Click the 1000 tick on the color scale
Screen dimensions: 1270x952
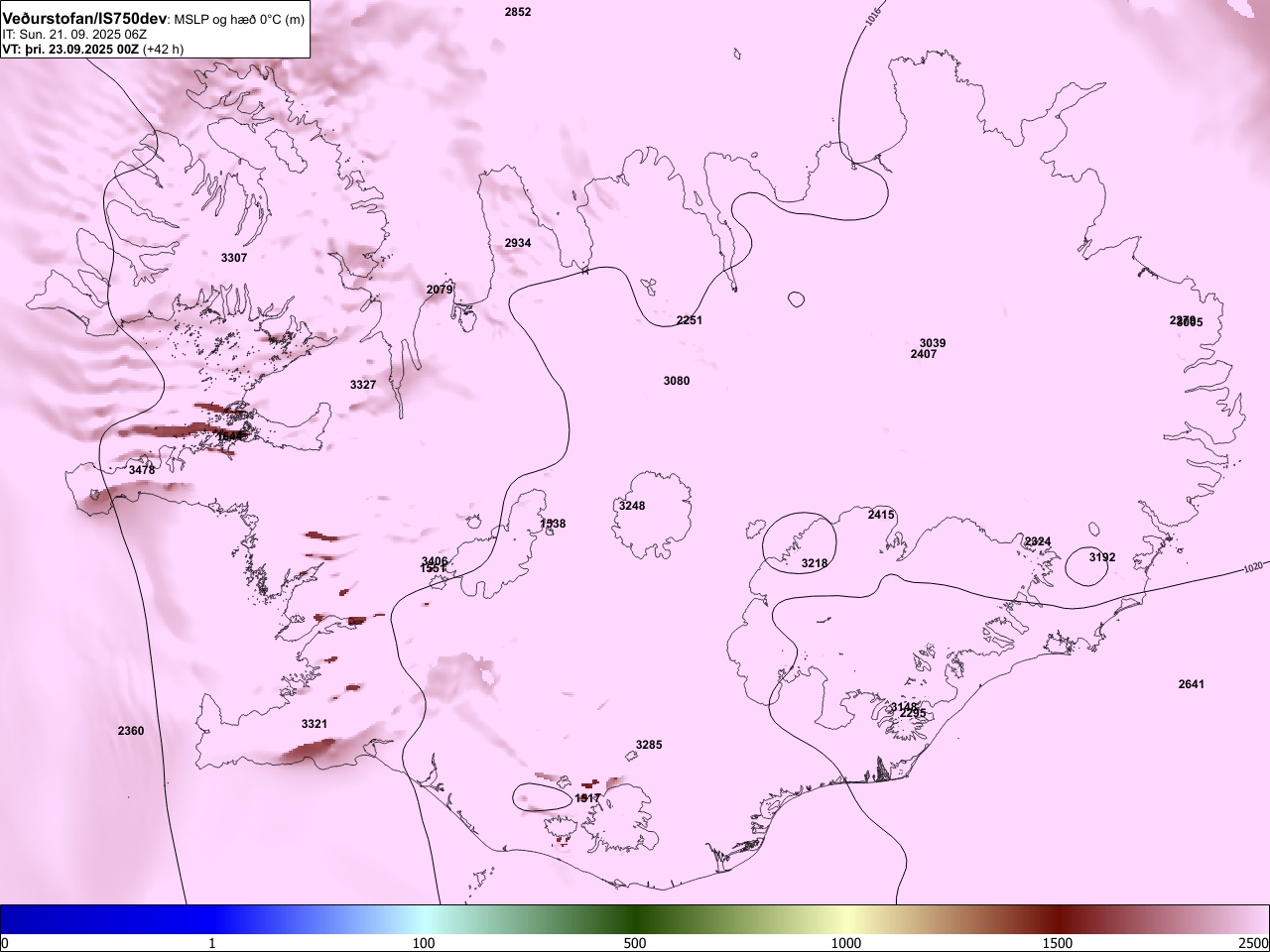846,943
